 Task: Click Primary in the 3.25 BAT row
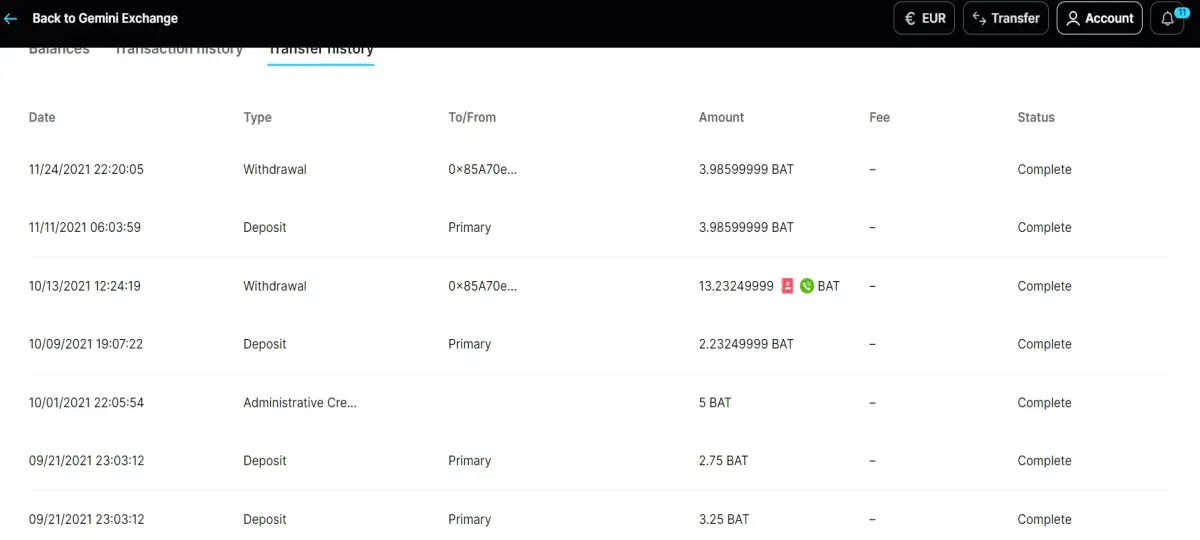coord(470,520)
